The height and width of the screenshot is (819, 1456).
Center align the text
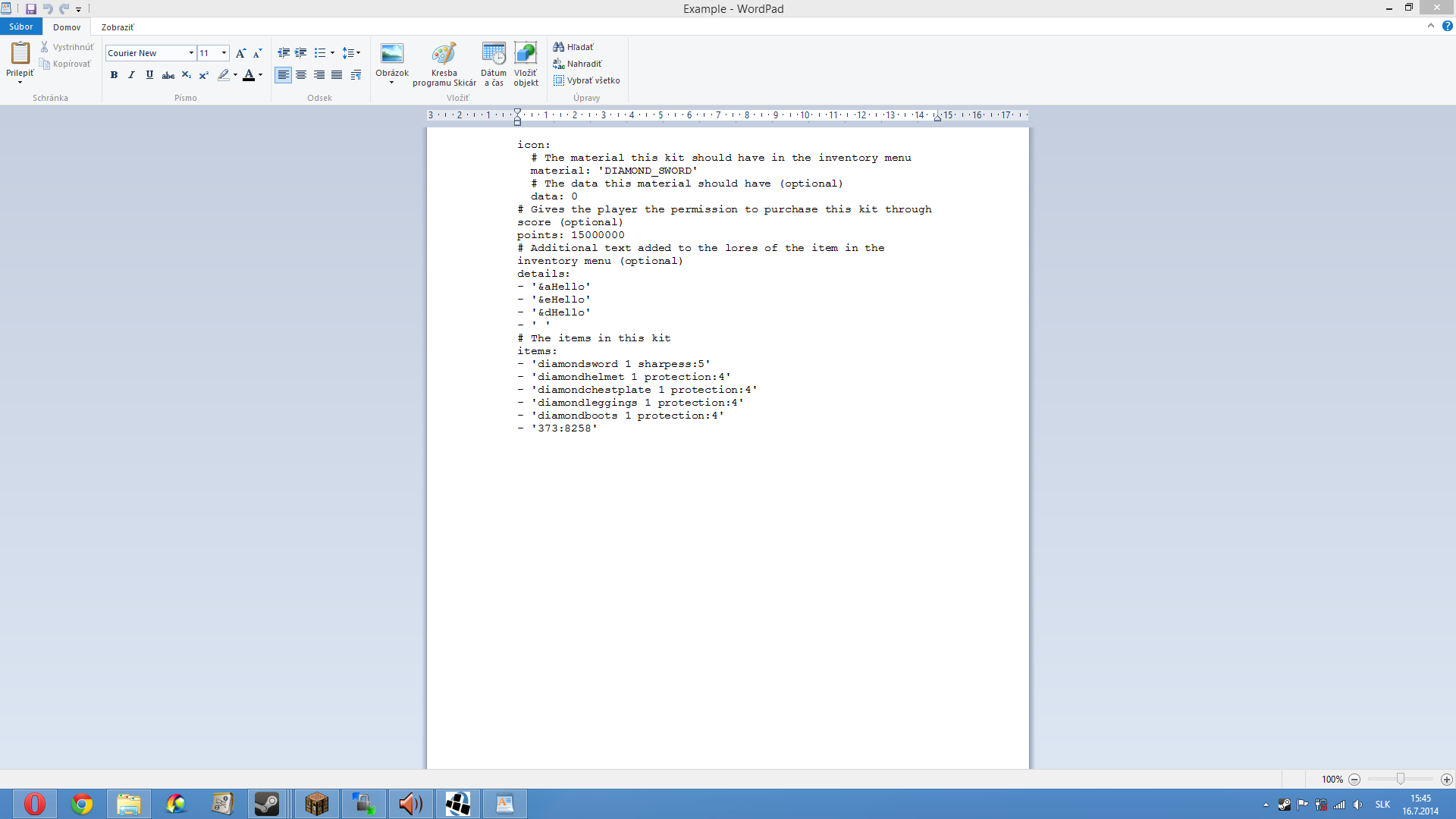tap(301, 75)
